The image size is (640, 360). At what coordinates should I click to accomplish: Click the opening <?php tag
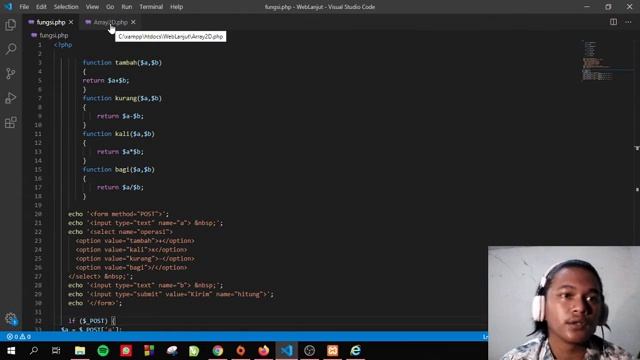point(63,45)
